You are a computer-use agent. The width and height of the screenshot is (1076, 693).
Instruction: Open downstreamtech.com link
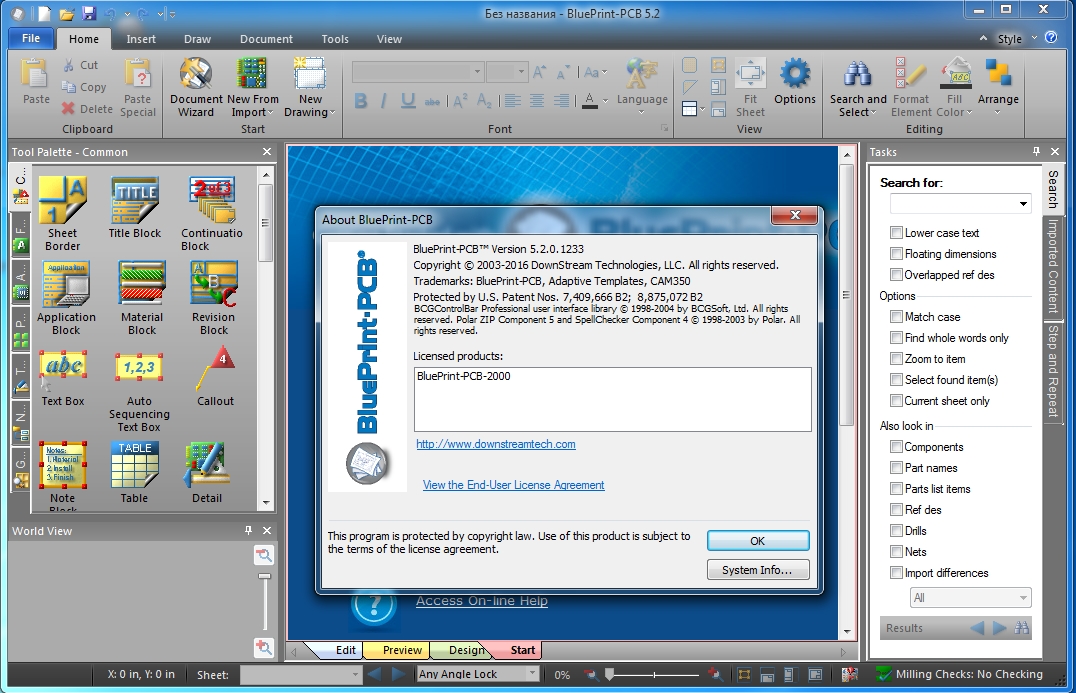tap(495, 444)
